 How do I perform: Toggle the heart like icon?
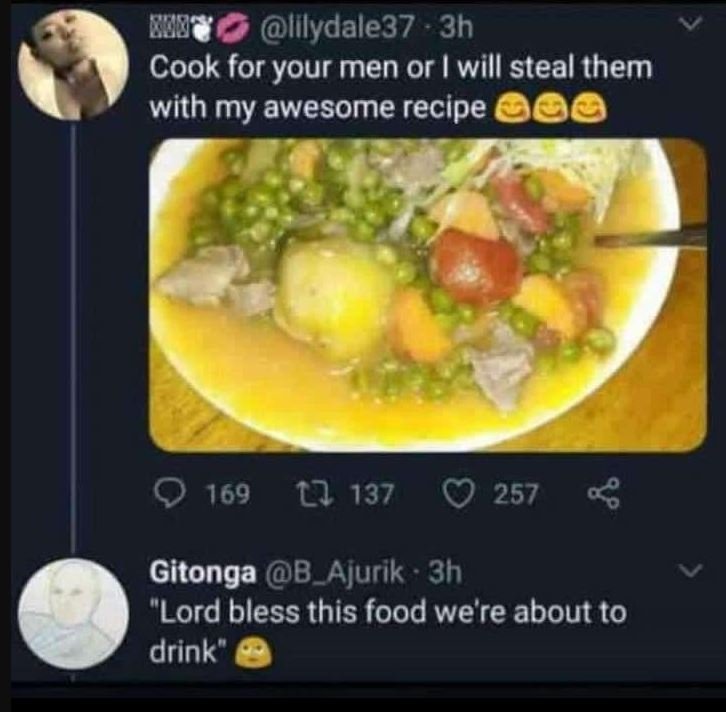[x=461, y=493]
